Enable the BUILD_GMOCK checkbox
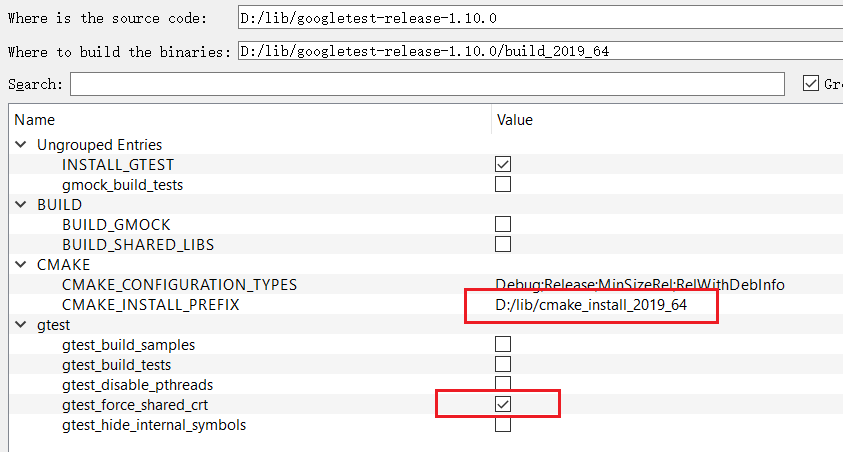 click(503, 224)
